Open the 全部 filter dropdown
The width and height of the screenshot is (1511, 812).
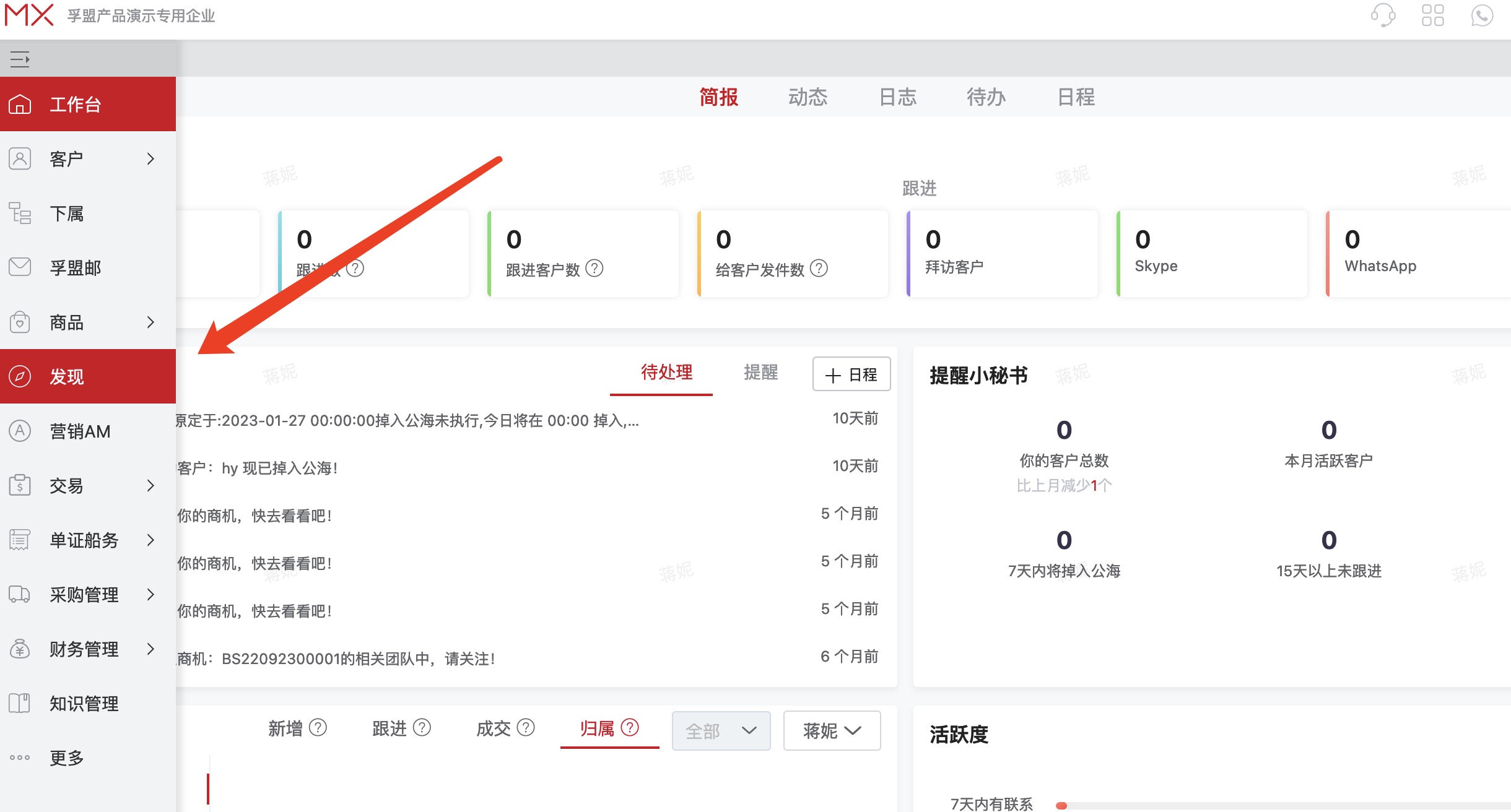720,731
